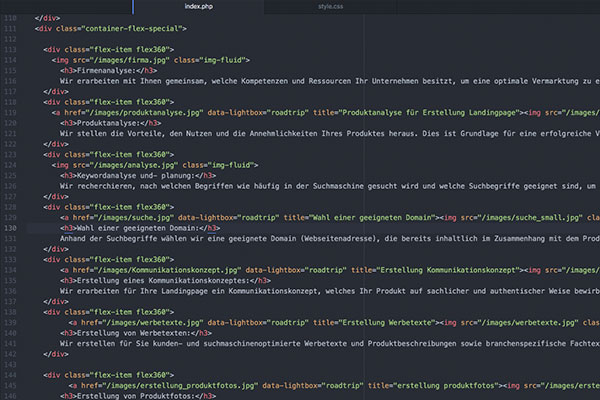This screenshot has height=400, width=600.
Task: Place cursor in "container-flex-special" class value
Action: [132, 29]
